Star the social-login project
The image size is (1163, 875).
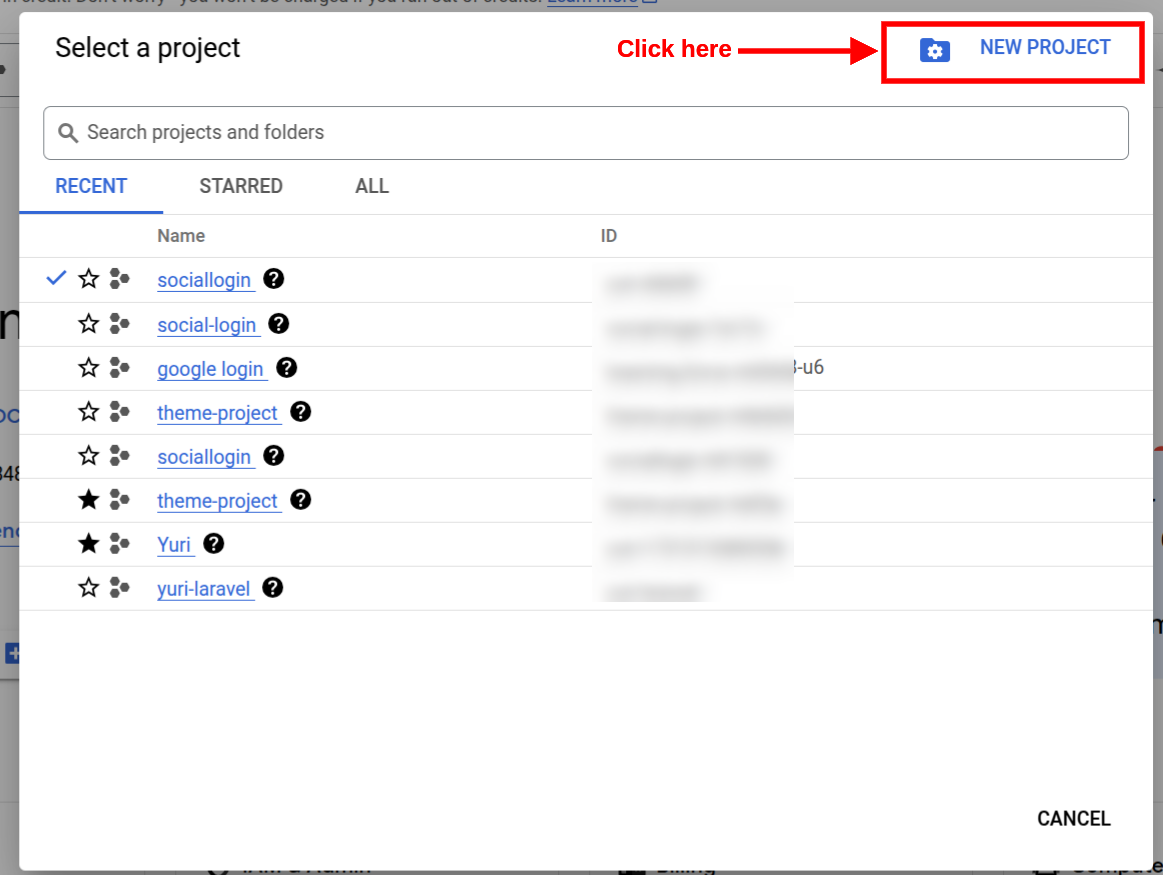[89, 324]
